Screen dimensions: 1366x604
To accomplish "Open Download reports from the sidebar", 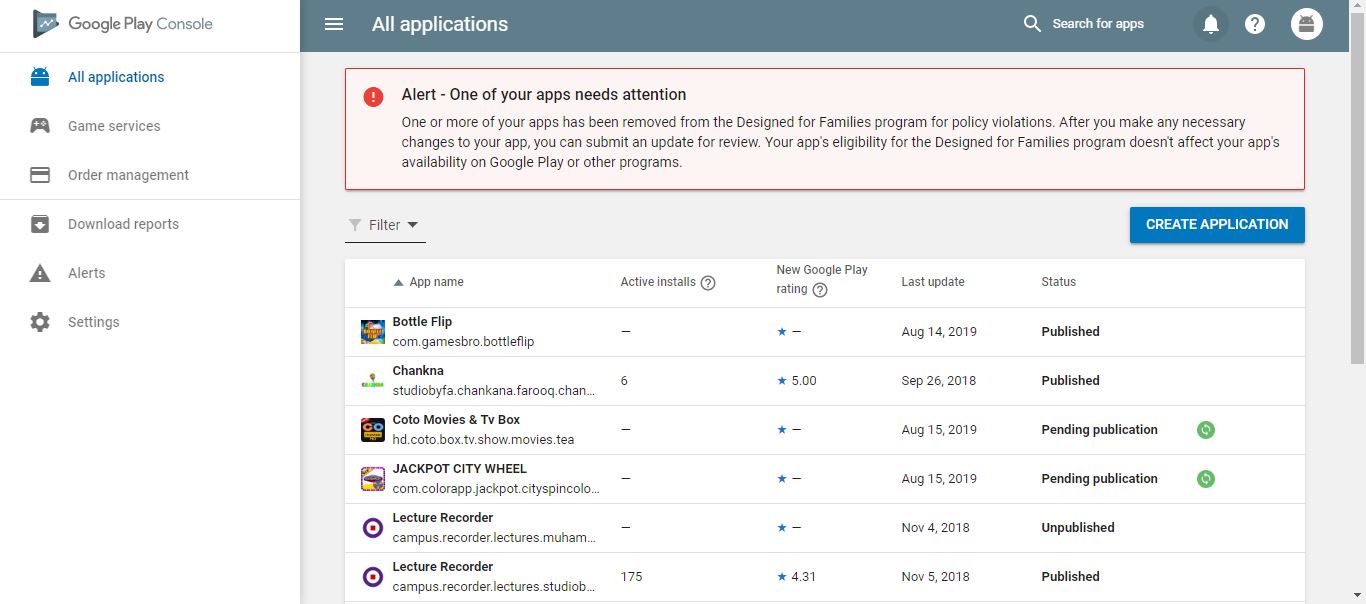I will 122,223.
